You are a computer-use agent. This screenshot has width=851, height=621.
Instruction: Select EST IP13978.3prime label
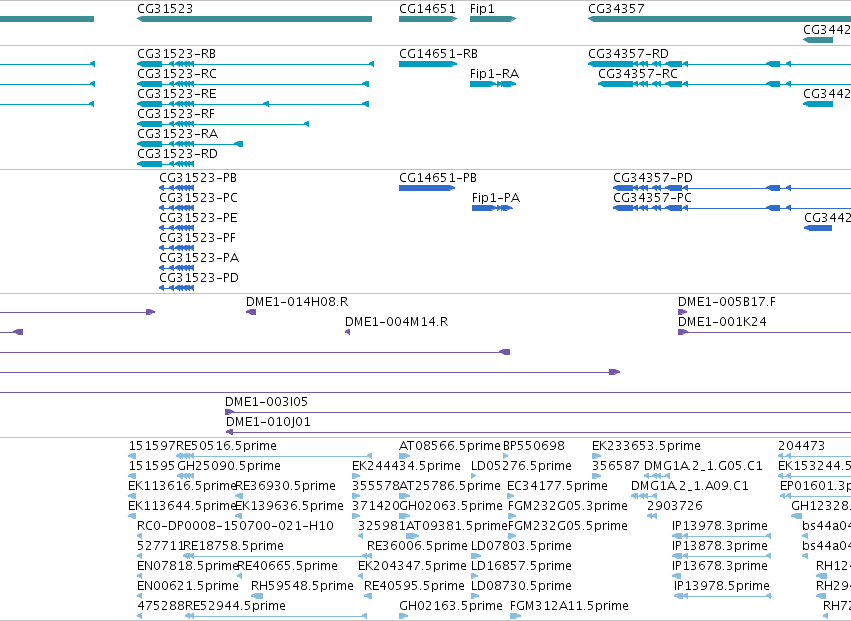click(x=720, y=527)
